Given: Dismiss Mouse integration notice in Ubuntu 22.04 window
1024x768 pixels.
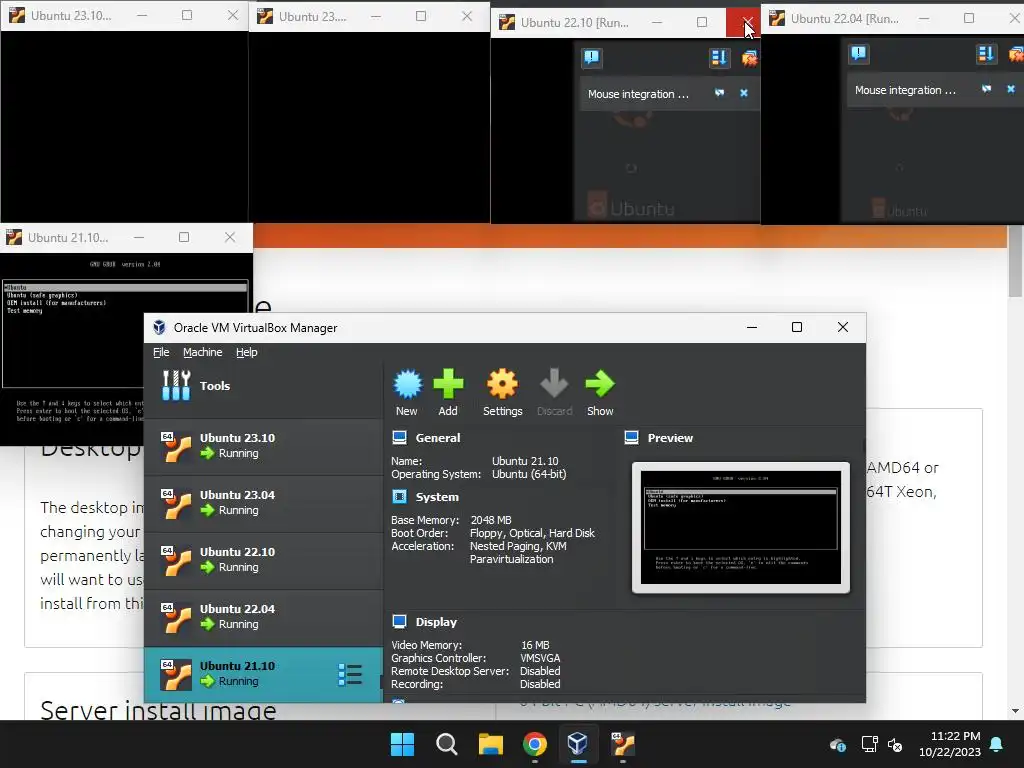Looking at the screenshot, I should coord(1011,89).
